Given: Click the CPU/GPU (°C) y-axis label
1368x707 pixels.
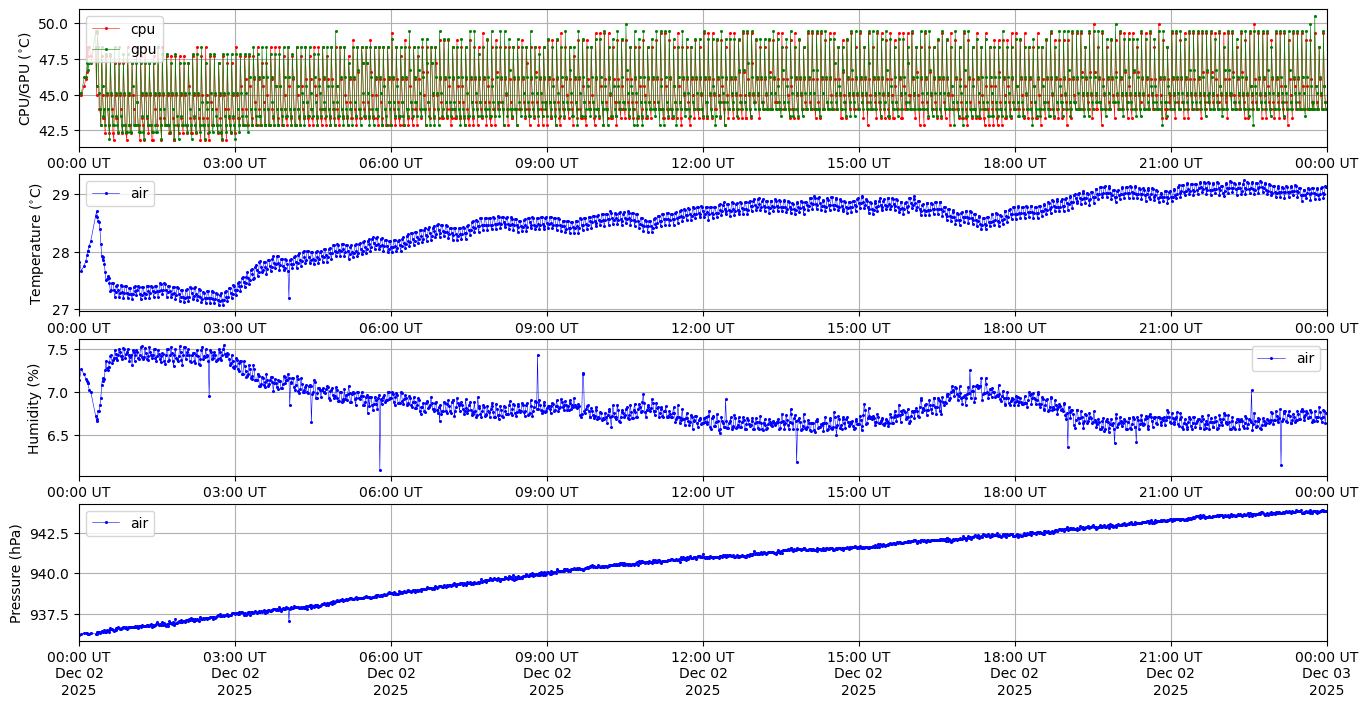Looking at the screenshot, I should 24,79.
